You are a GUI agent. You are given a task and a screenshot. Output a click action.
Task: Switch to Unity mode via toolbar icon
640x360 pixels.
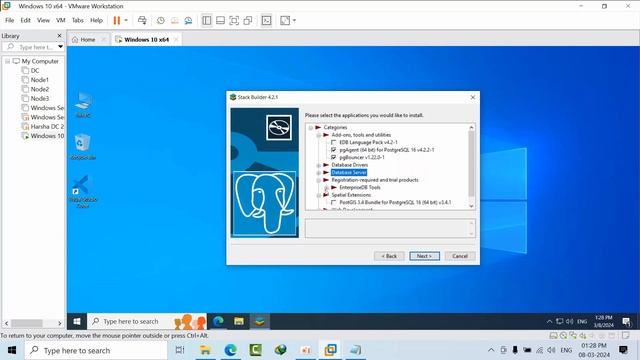click(248, 20)
